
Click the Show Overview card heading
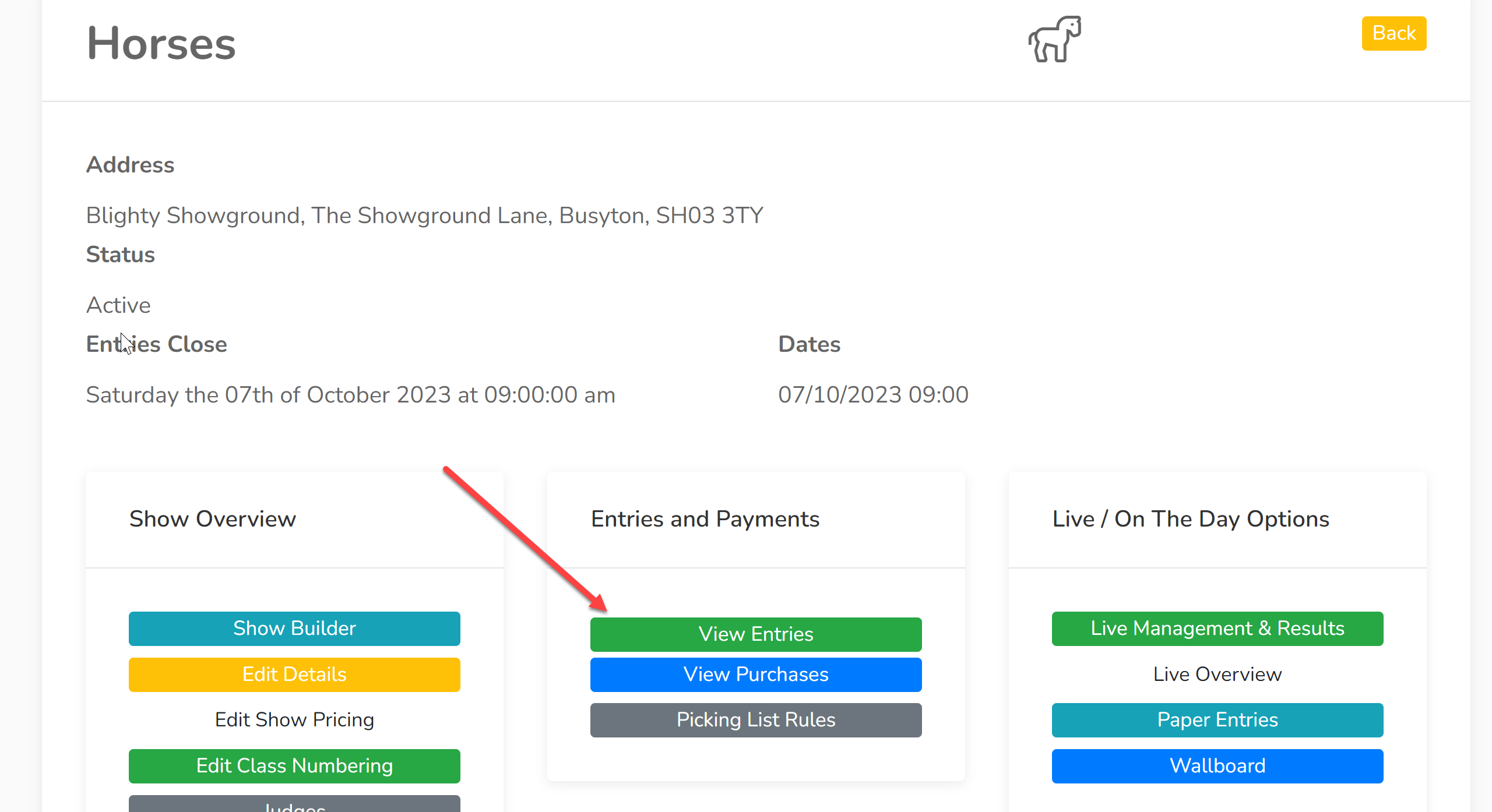click(x=212, y=518)
